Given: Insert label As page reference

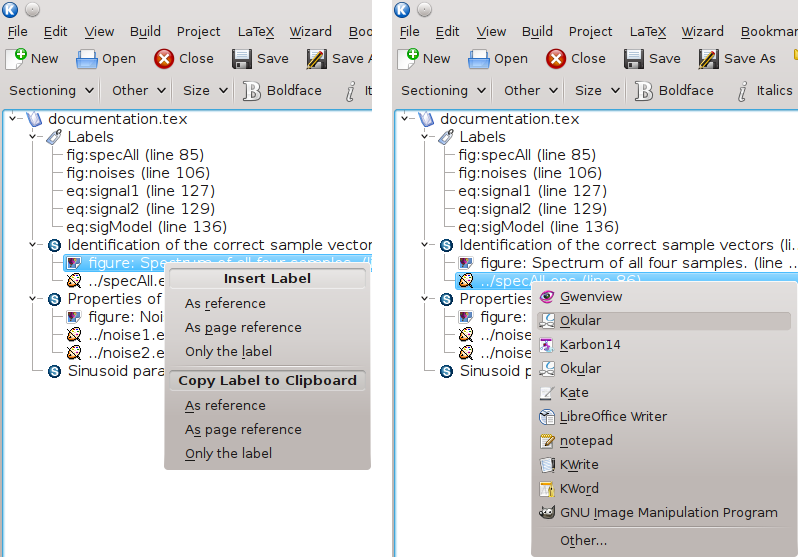Looking at the screenshot, I should (x=267, y=327).
